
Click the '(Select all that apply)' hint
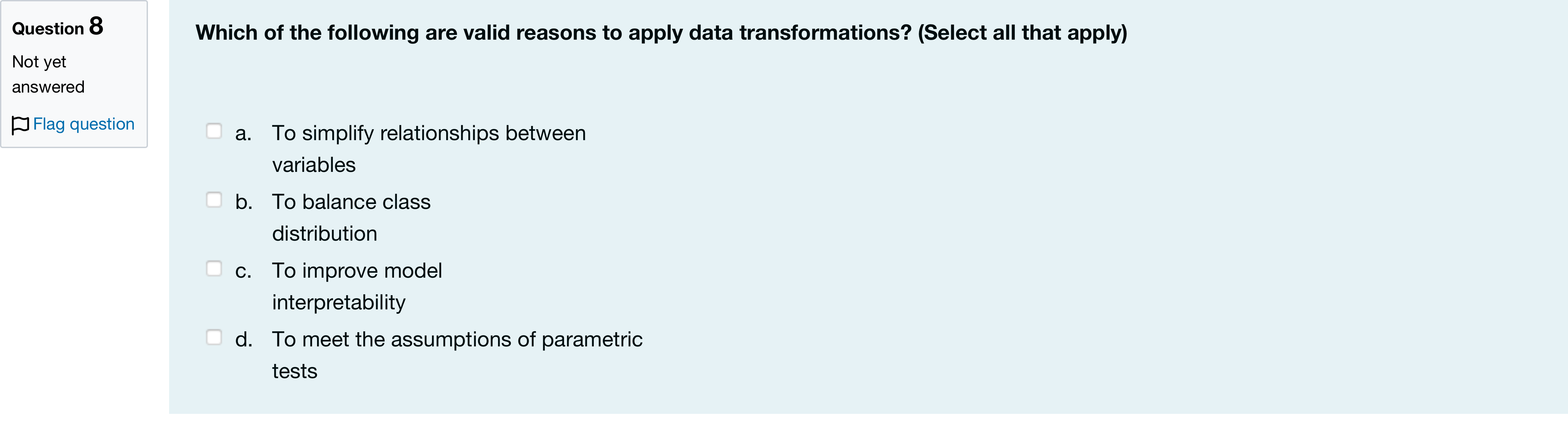point(1023,32)
